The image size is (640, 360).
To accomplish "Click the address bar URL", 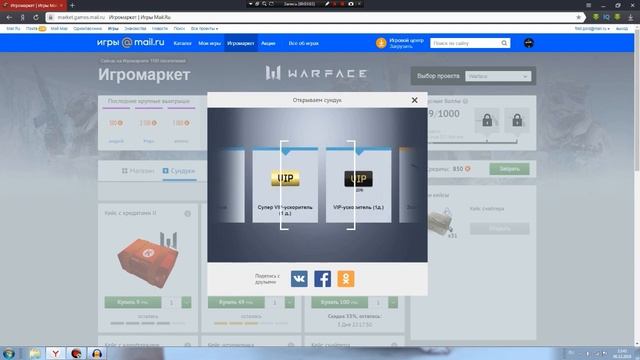I will [81, 18].
